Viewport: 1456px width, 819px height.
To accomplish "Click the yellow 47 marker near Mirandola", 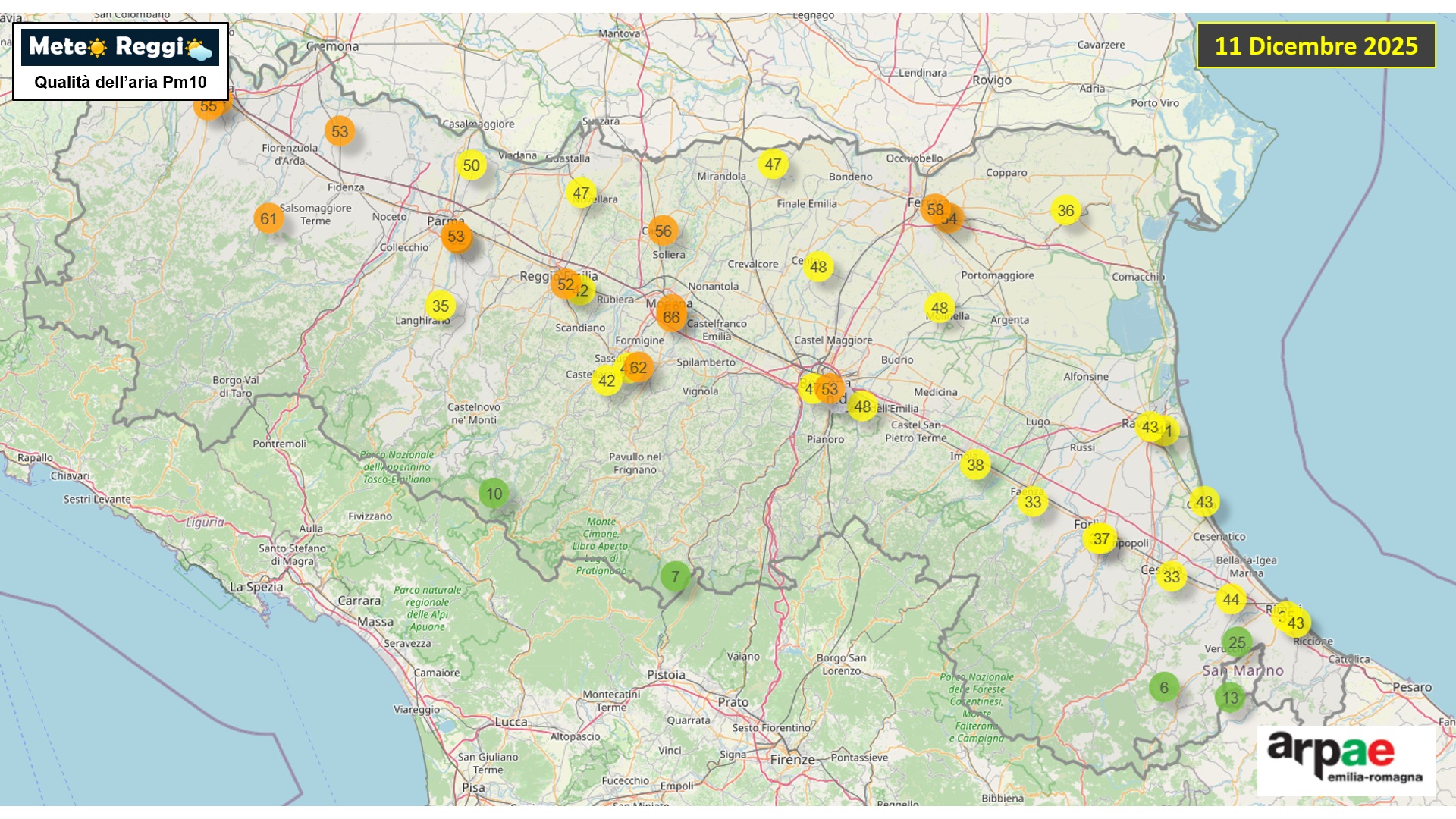I will [773, 165].
